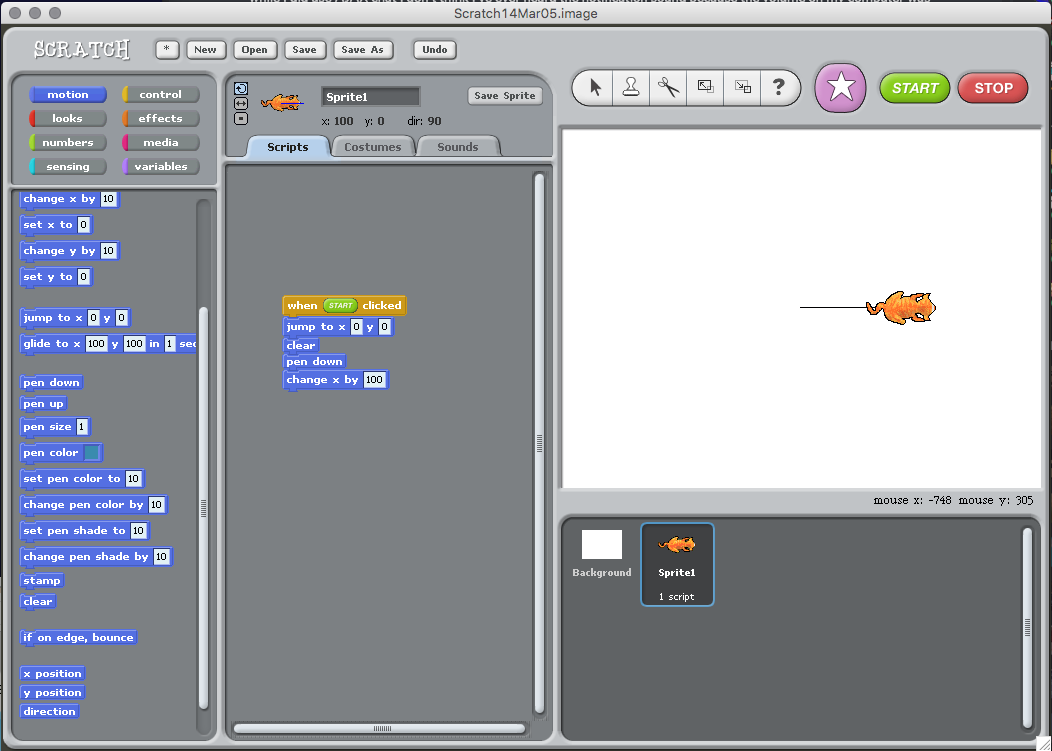Switch to the Scripts tab
This screenshot has width=1052, height=751.
click(288, 147)
